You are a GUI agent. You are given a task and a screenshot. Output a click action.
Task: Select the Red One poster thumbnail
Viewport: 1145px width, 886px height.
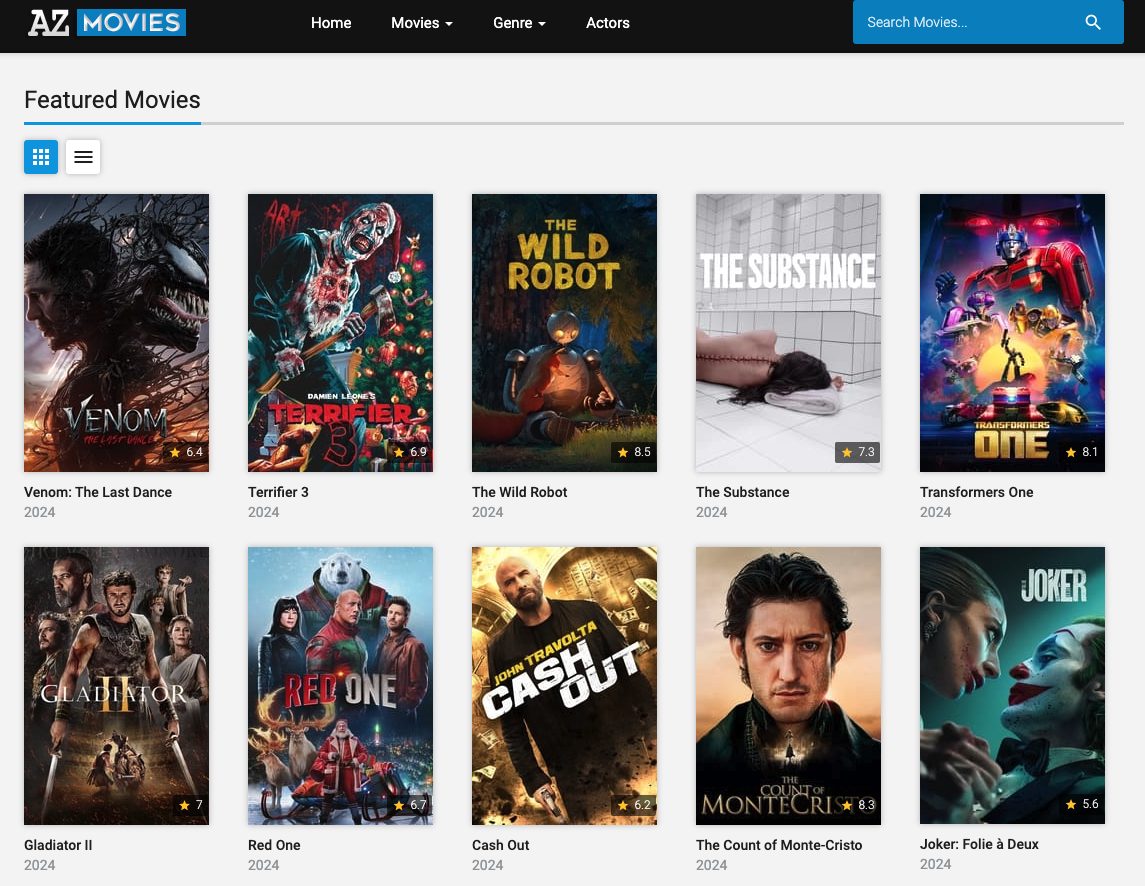(340, 685)
